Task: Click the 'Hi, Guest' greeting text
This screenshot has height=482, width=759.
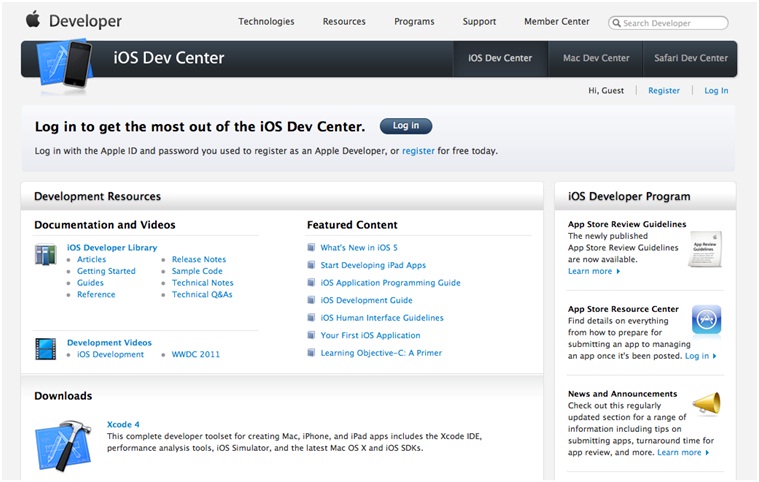Action: click(x=606, y=90)
